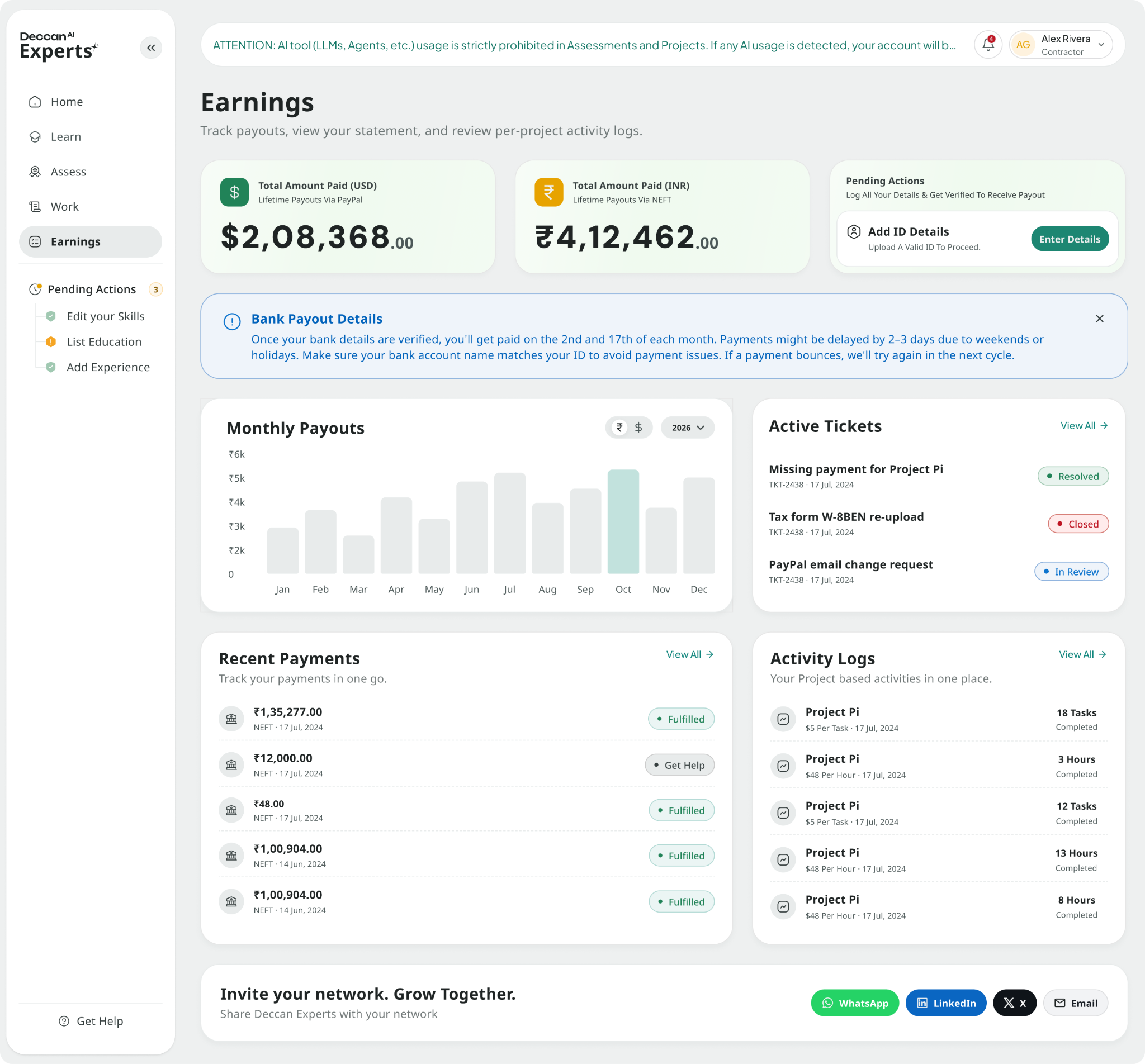The height and width of the screenshot is (1064, 1145).
Task: Share via the WhatsApp button
Action: click(x=855, y=1003)
